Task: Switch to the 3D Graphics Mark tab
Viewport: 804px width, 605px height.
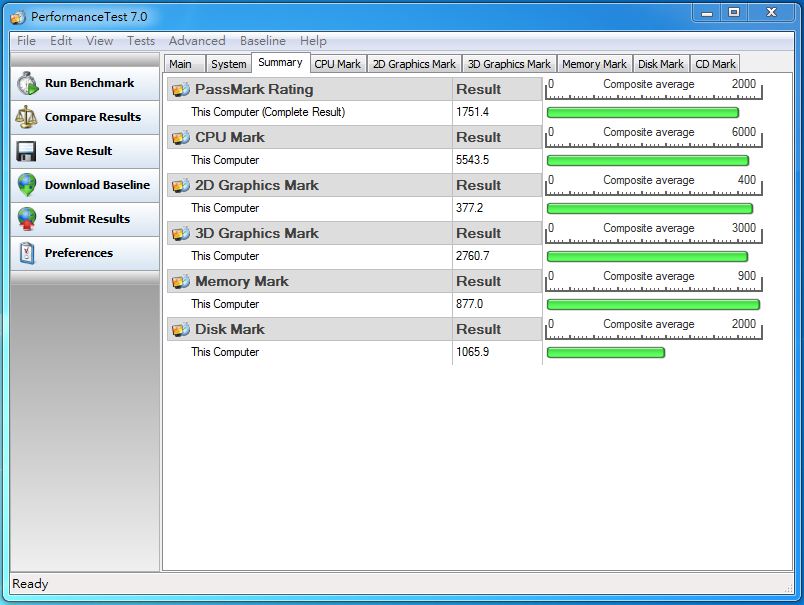Action: point(509,64)
